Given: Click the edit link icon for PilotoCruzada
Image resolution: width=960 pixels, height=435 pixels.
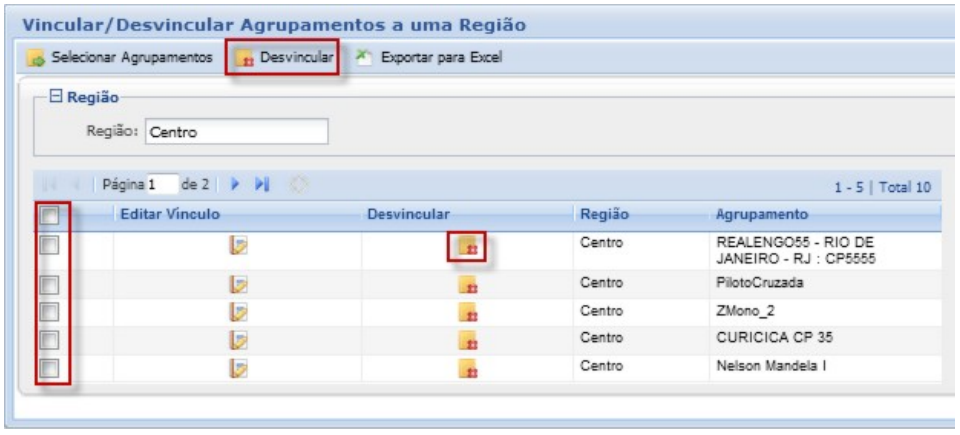Looking at the screenshot, I should 238,285.
